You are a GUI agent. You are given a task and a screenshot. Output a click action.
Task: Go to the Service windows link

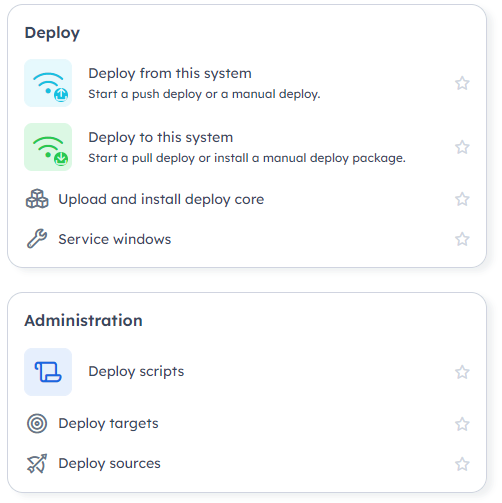(115, 239)
